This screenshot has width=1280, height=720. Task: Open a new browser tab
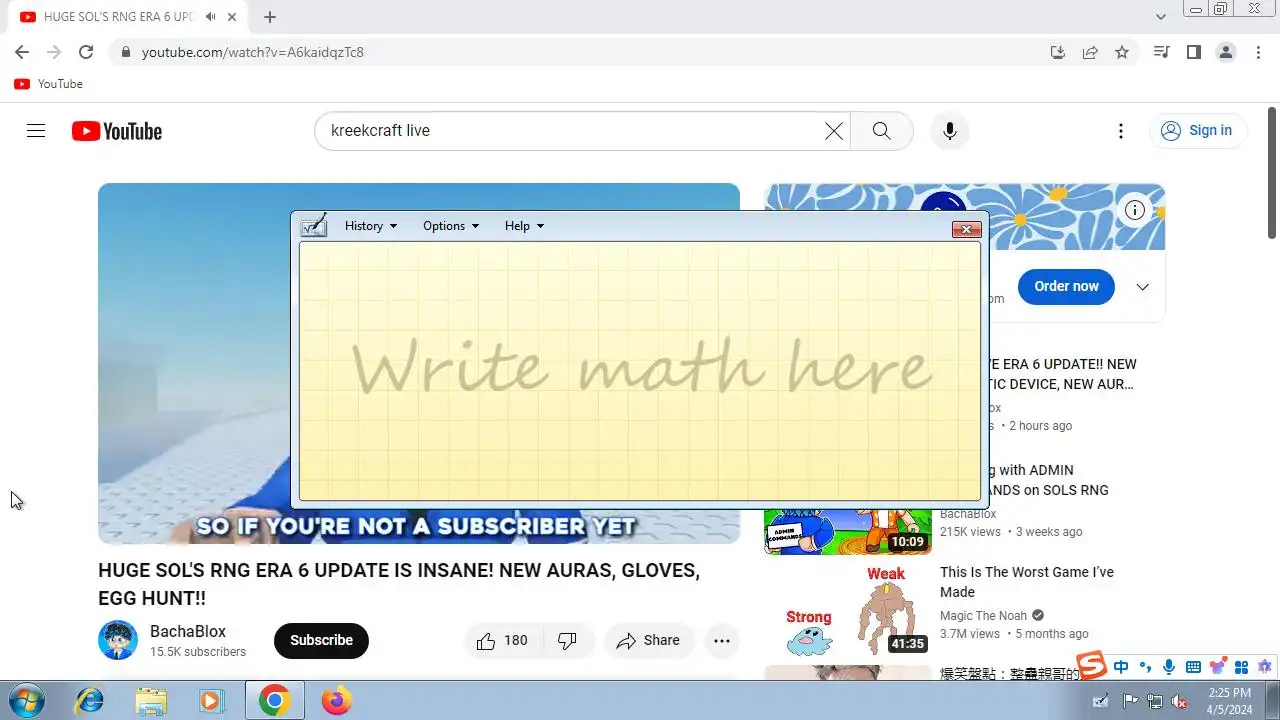[270, 17]
